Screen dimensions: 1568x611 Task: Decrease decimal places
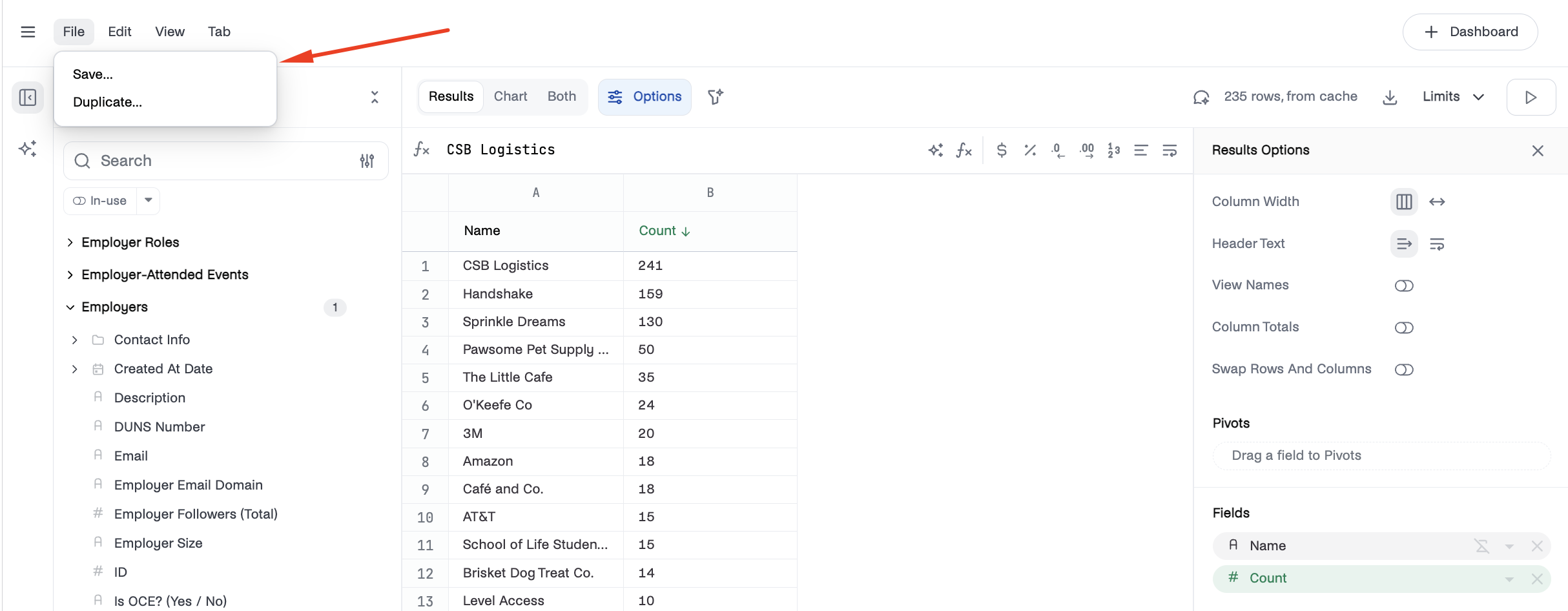pos(1058,150)
